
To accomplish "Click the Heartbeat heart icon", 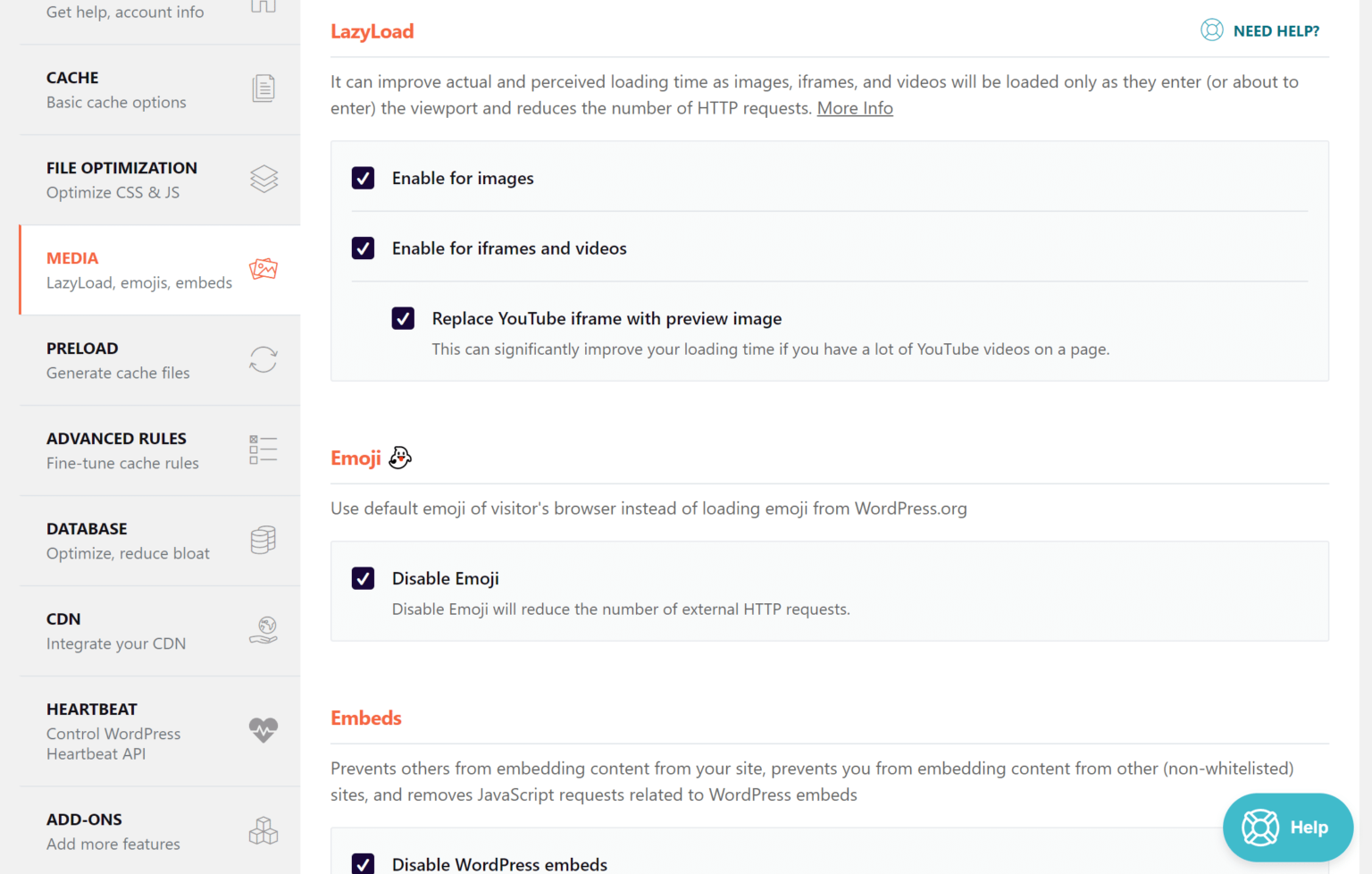I will point(264,730).
